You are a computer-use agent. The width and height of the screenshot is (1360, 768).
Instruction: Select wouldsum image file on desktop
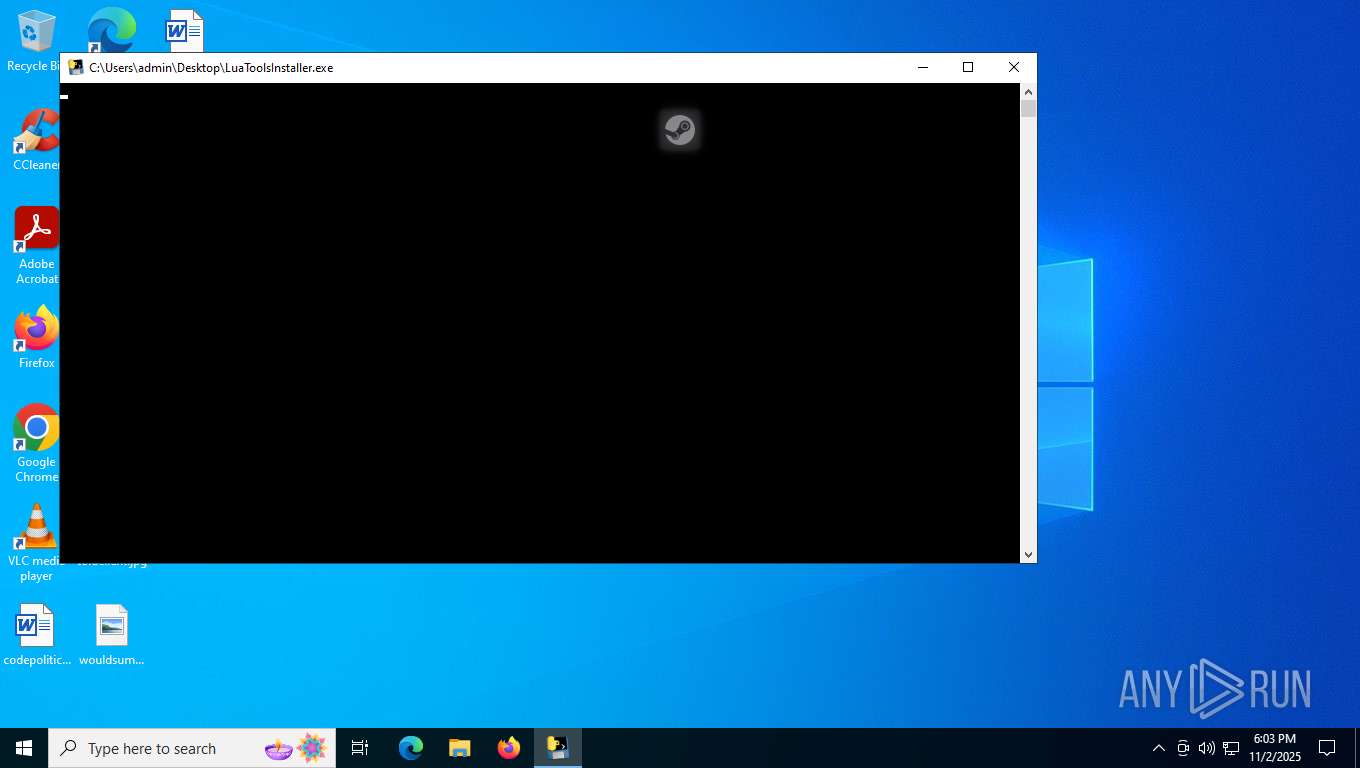[112, 635]
